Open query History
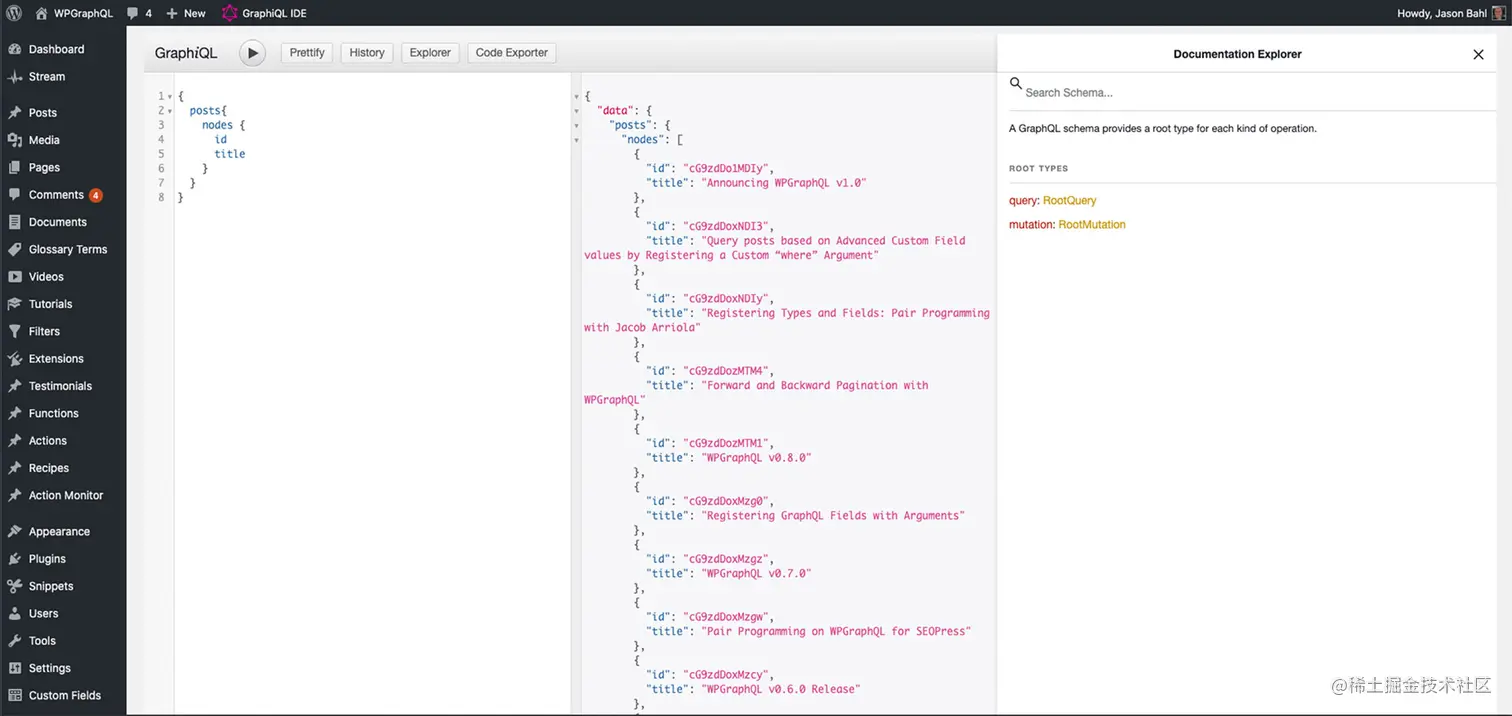This screenshot has height=716, width=1512. pos(367,53)
